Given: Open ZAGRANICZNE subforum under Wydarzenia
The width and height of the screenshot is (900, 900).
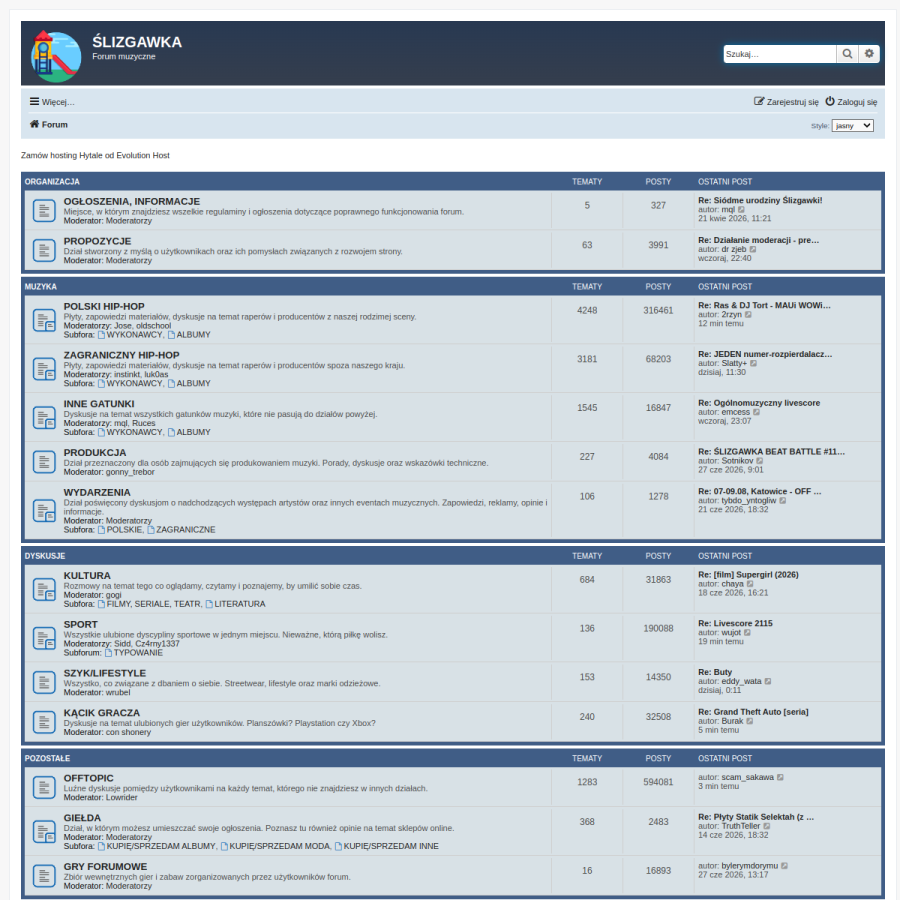Looking at the screenshot, I should coord(185,529).
